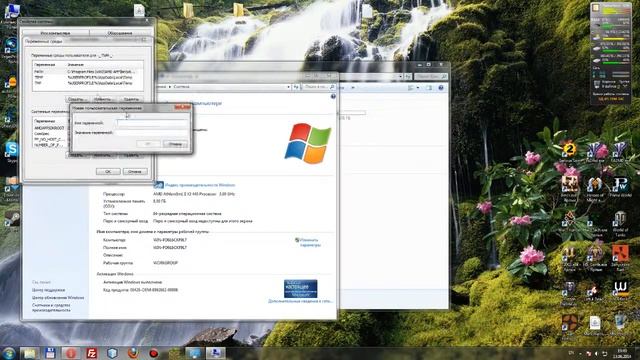The height and width of the screenshot is (360, 640).
Task: Select the Path user variable row
Action: pos(88,71)
